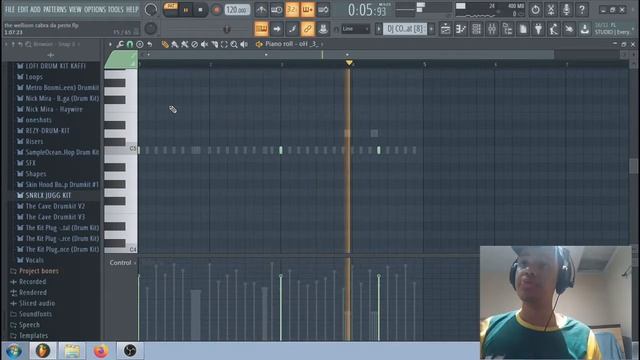Screen dimensions: 640x360
Task: Open the Playlist view
Action: coord(445,29)
